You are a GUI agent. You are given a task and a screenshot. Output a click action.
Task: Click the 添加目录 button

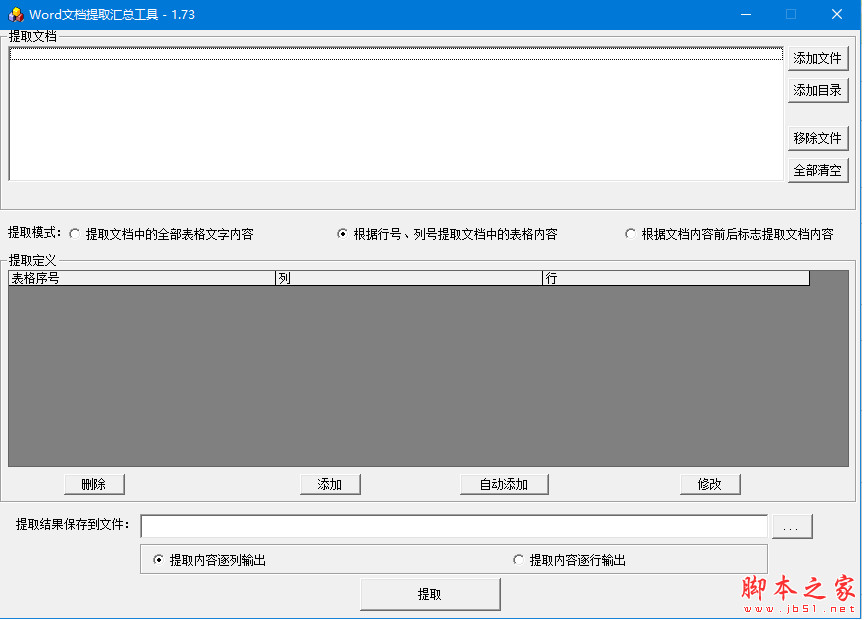click(817, 90)
